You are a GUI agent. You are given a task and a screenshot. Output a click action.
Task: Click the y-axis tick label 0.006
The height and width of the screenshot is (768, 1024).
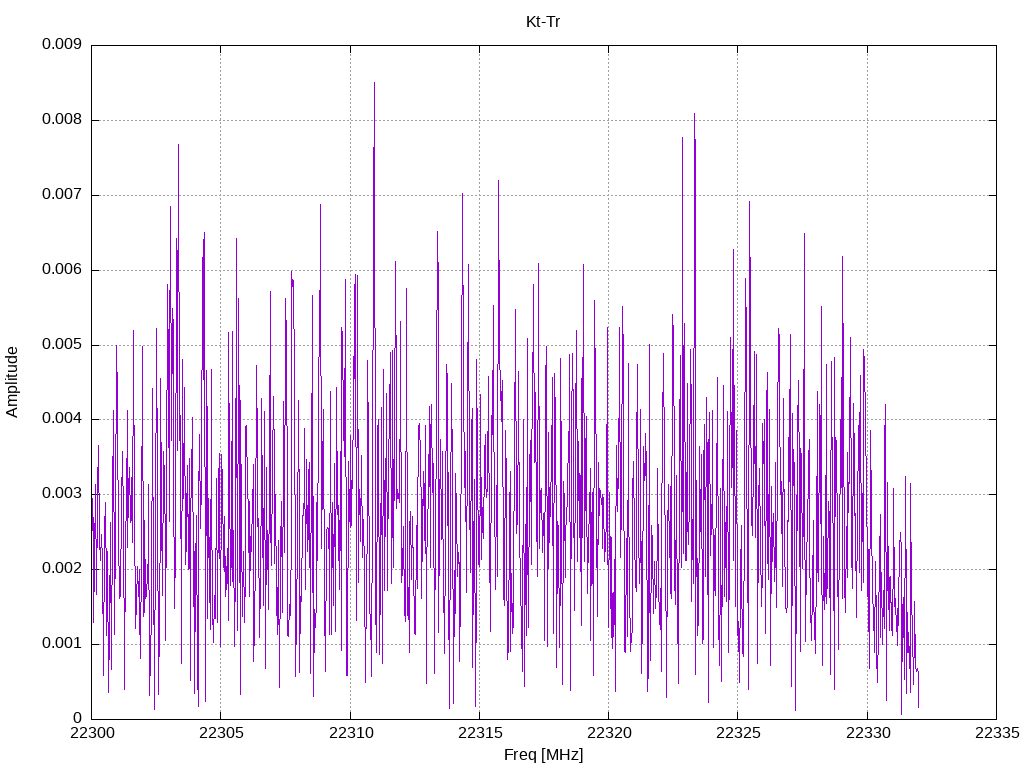click(62, 270)
